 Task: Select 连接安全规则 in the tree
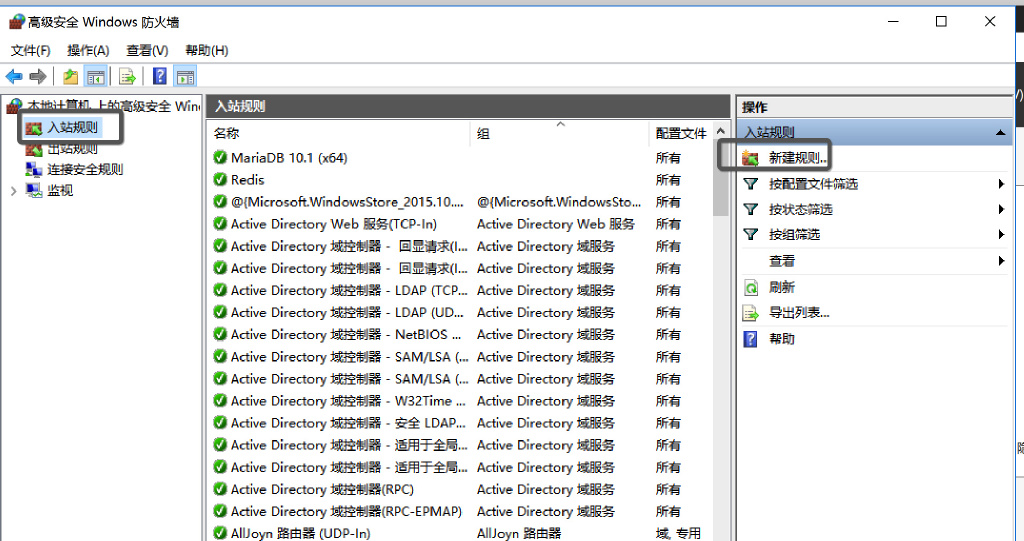85,169
